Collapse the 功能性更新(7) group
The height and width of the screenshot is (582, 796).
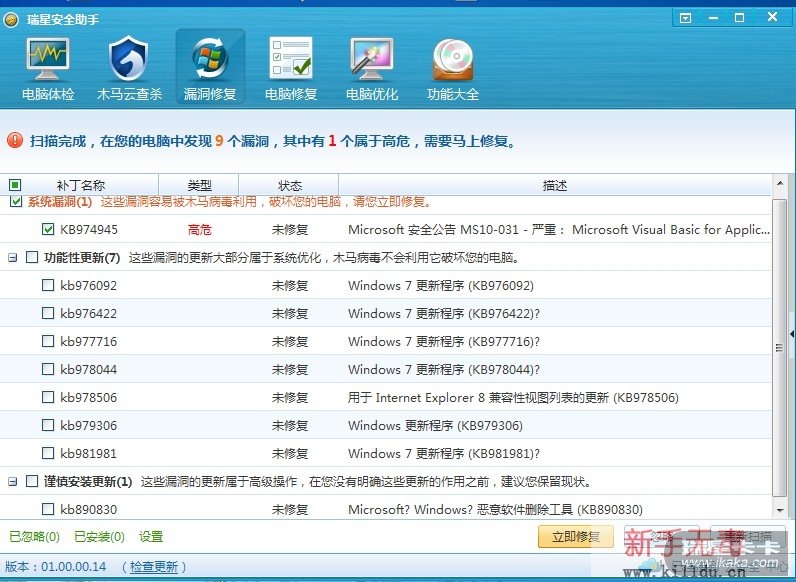(13, 258)
